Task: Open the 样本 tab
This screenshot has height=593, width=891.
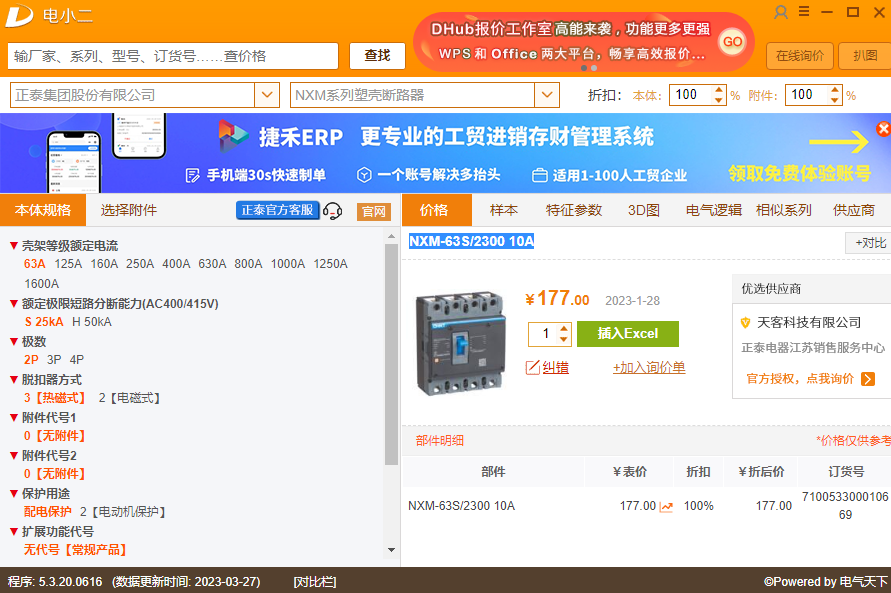Action: point(503,210)
